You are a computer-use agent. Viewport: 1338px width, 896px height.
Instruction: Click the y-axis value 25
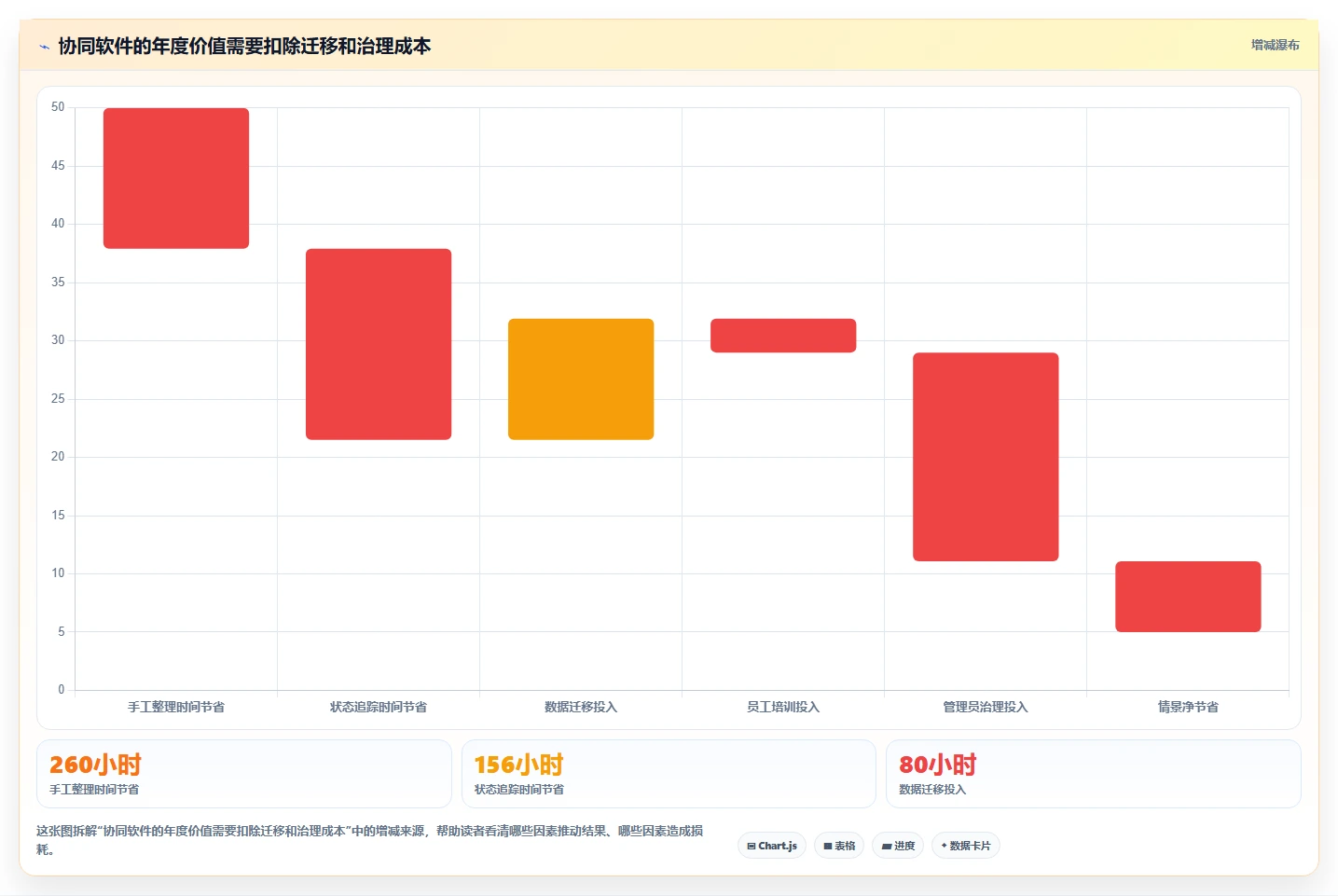[x=58, y=399]
